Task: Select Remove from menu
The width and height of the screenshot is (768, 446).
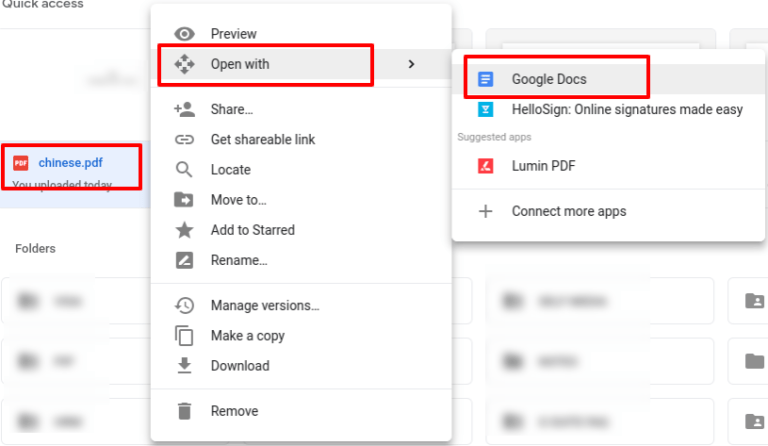Action: [301, 411]
